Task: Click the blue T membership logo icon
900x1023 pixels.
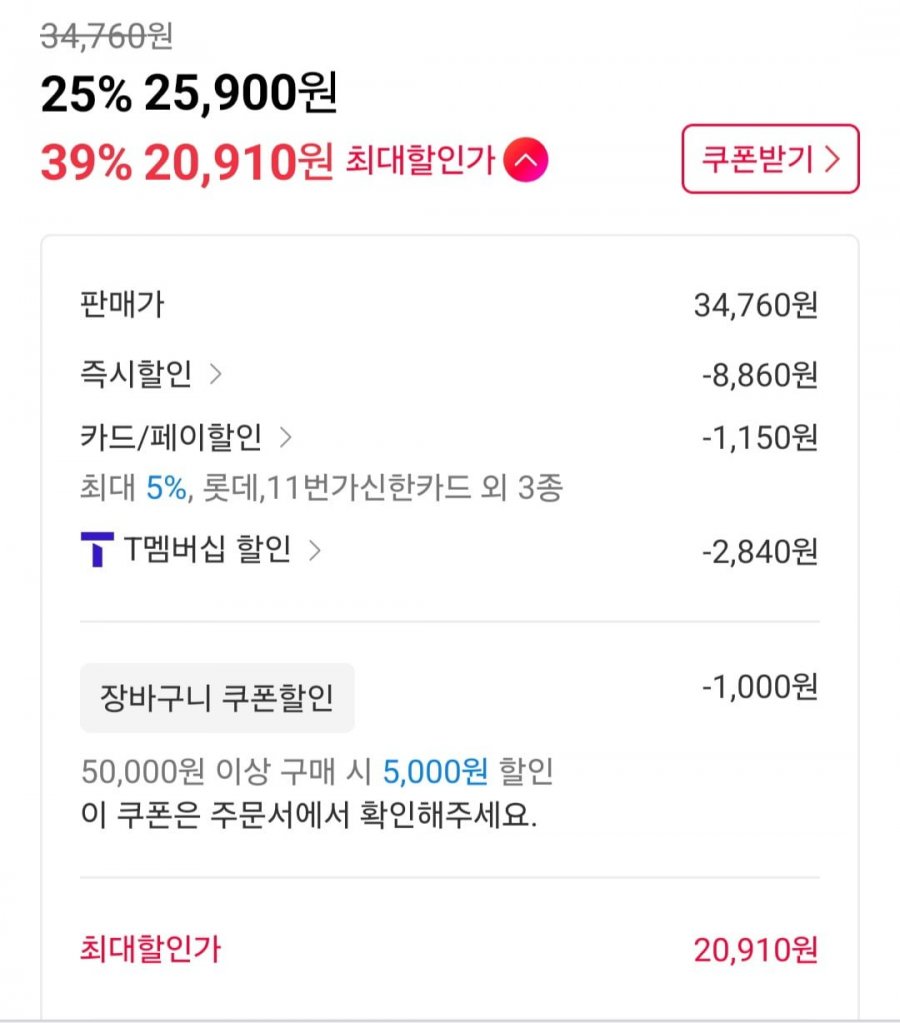Action: pos(97,549)
